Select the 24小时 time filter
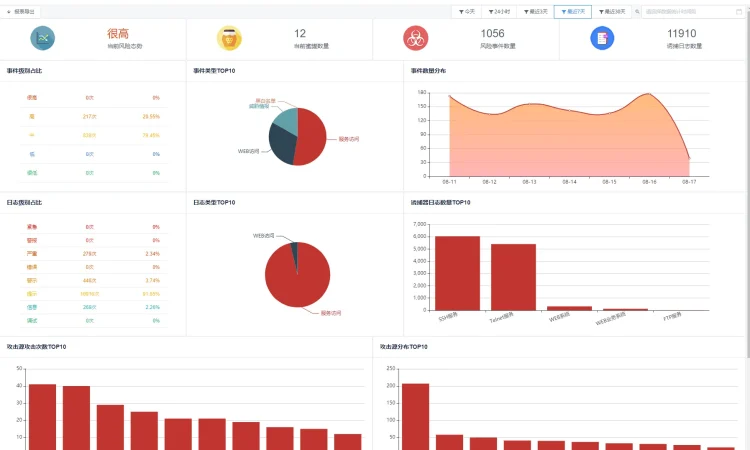The image size is (750, 450). click(x=499, y=12)
